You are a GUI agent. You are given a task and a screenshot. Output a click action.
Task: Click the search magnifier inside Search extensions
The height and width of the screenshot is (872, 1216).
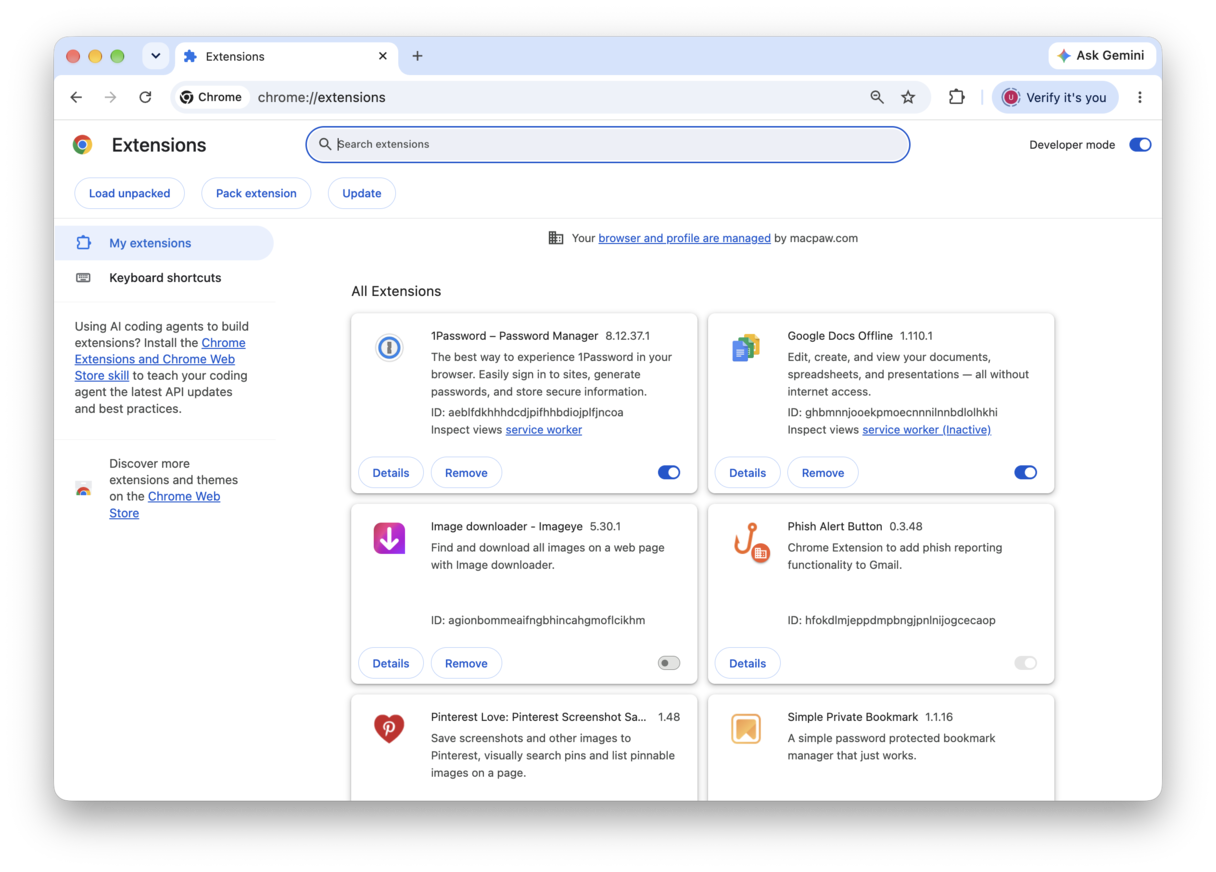click(325, 144)
